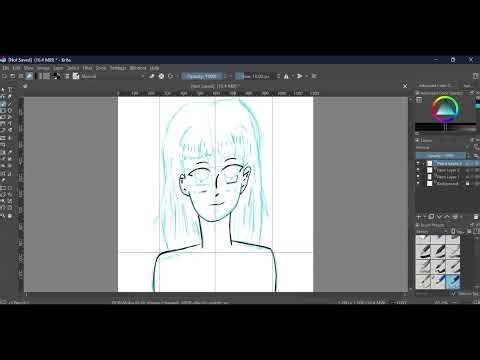Select the Ellipse tool
The height and width of the screenshot is (360, 480).
[10, 110]
